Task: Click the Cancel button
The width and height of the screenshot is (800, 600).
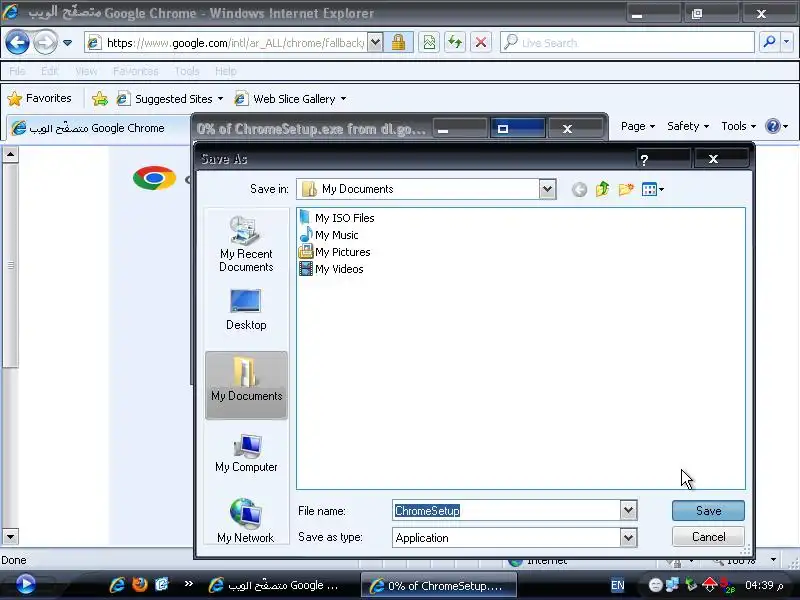Action: click(x=708, y=537)
